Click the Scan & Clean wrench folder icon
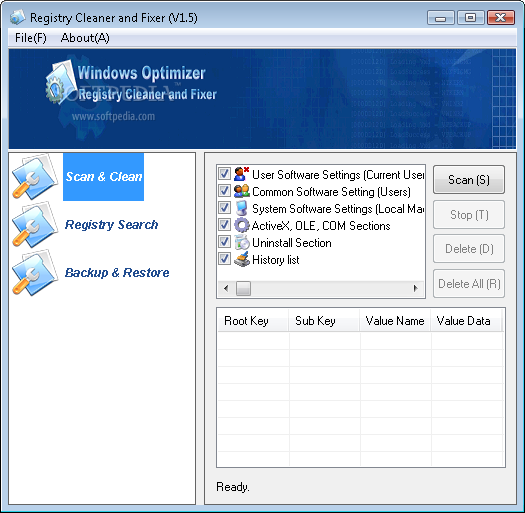Image resolution: width=525 pixels, height=513 pixels. tap(35, 177)
